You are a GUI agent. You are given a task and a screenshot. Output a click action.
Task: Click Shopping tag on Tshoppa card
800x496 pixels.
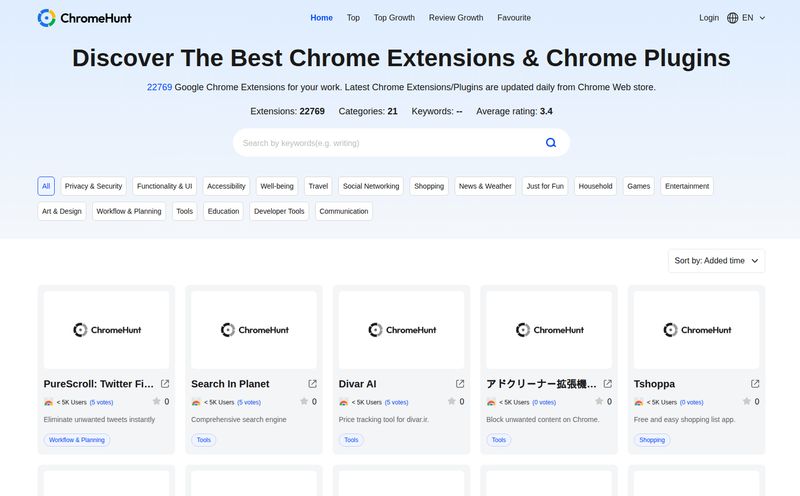[652, 440]
